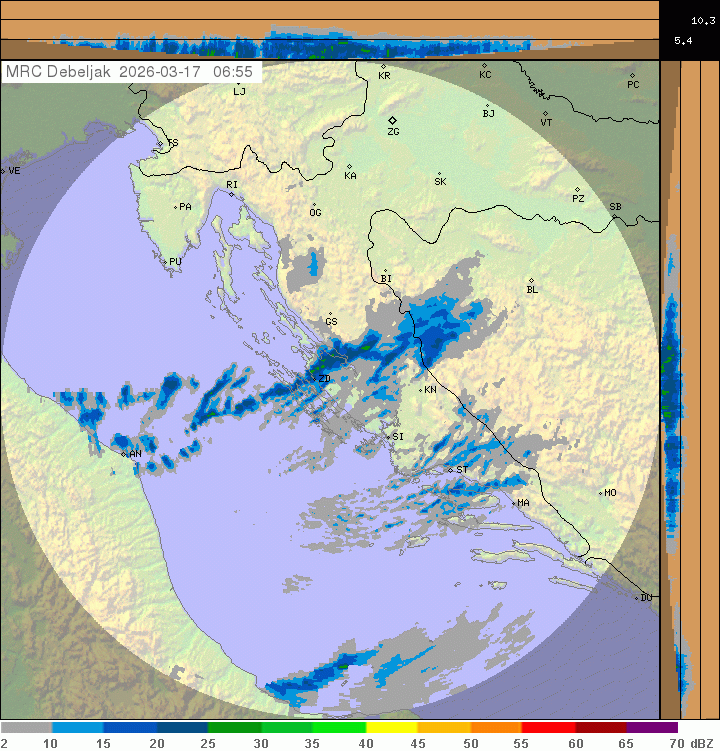Click the Zagreb ZG diamond marker
Viewport: 720px width, 751px height.
tap(392, 120)
